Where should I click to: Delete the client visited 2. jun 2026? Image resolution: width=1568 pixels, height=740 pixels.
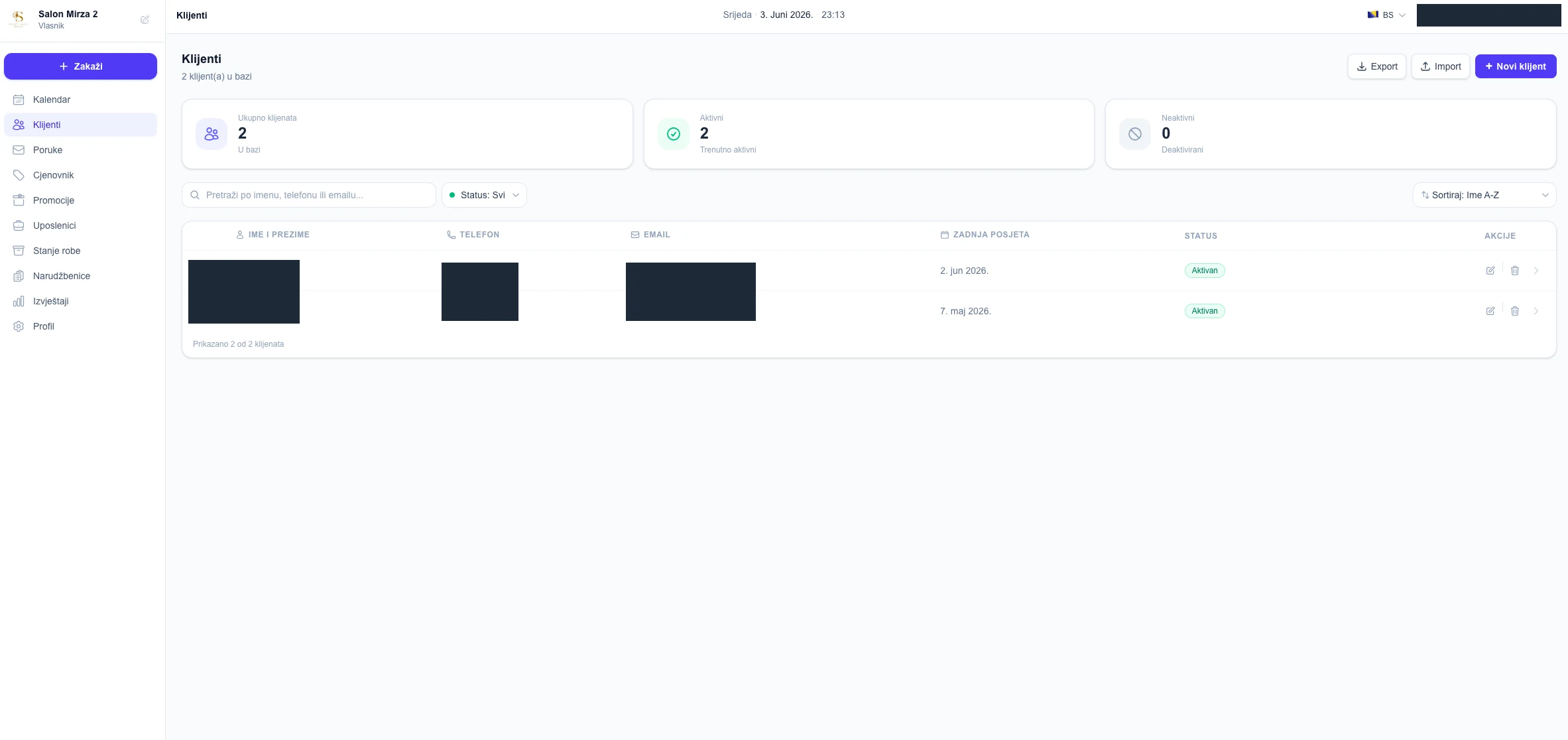click(1515, 271)
